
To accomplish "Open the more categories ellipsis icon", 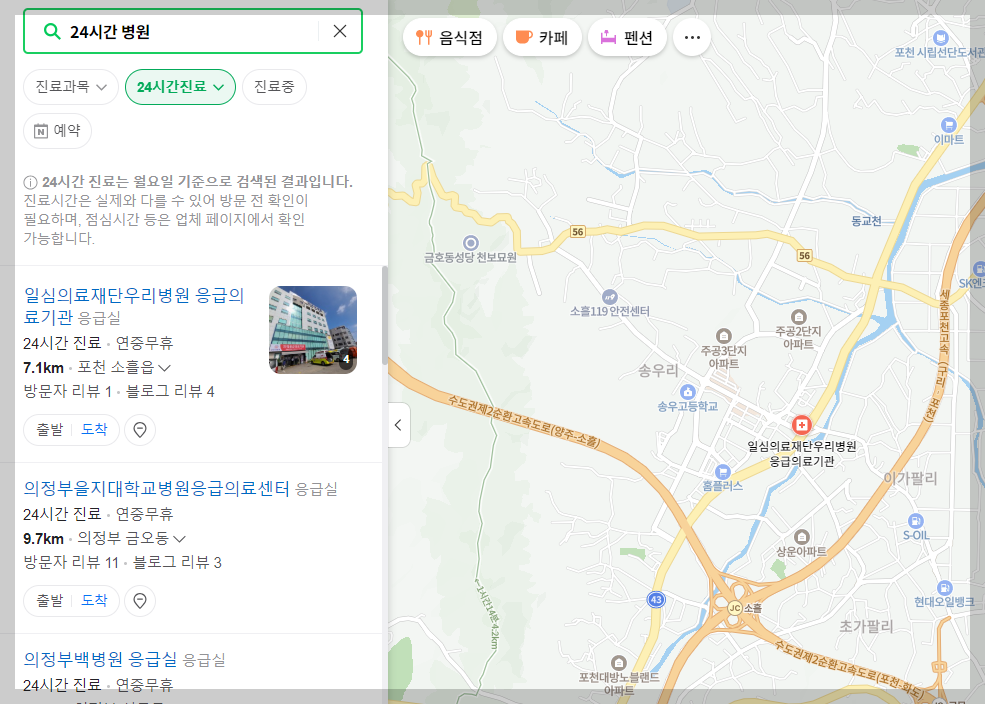I will (x=691, y=36).
